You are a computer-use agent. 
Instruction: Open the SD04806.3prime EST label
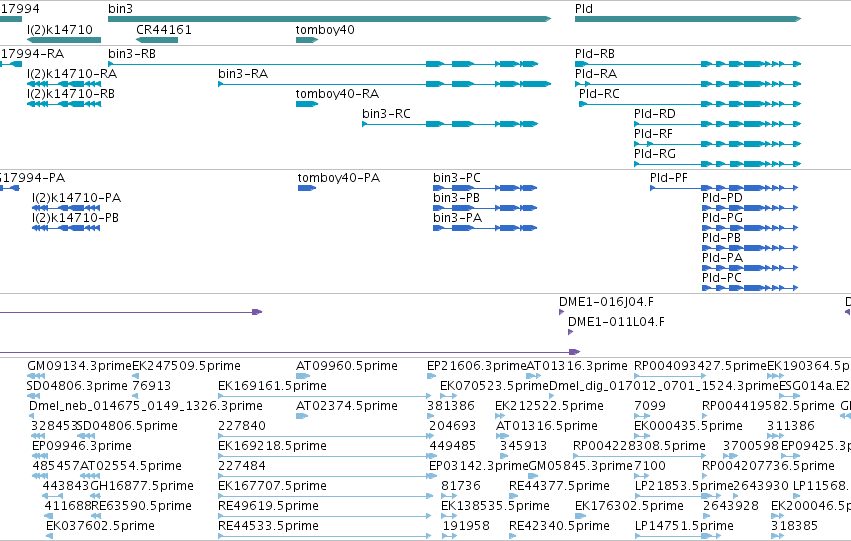(77, 386)
